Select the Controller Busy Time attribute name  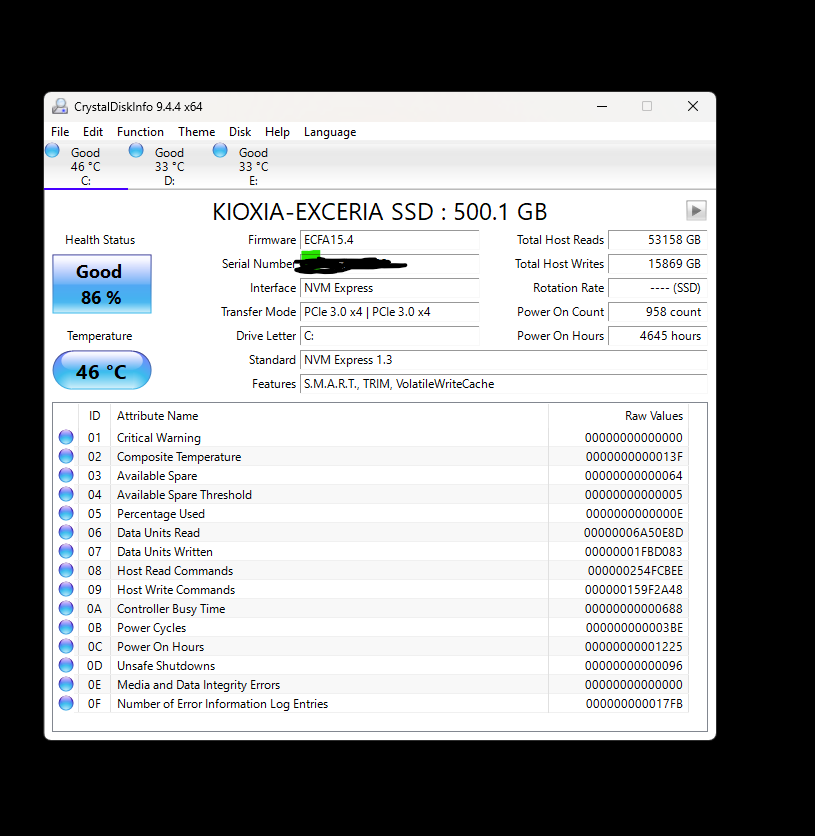point(171,609)
